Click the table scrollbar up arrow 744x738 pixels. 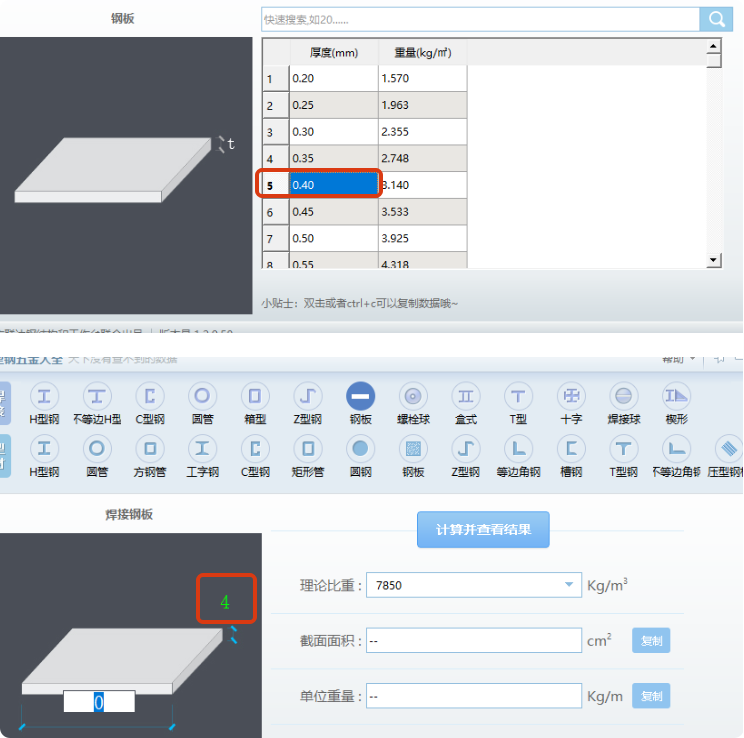tap(713, 46)
